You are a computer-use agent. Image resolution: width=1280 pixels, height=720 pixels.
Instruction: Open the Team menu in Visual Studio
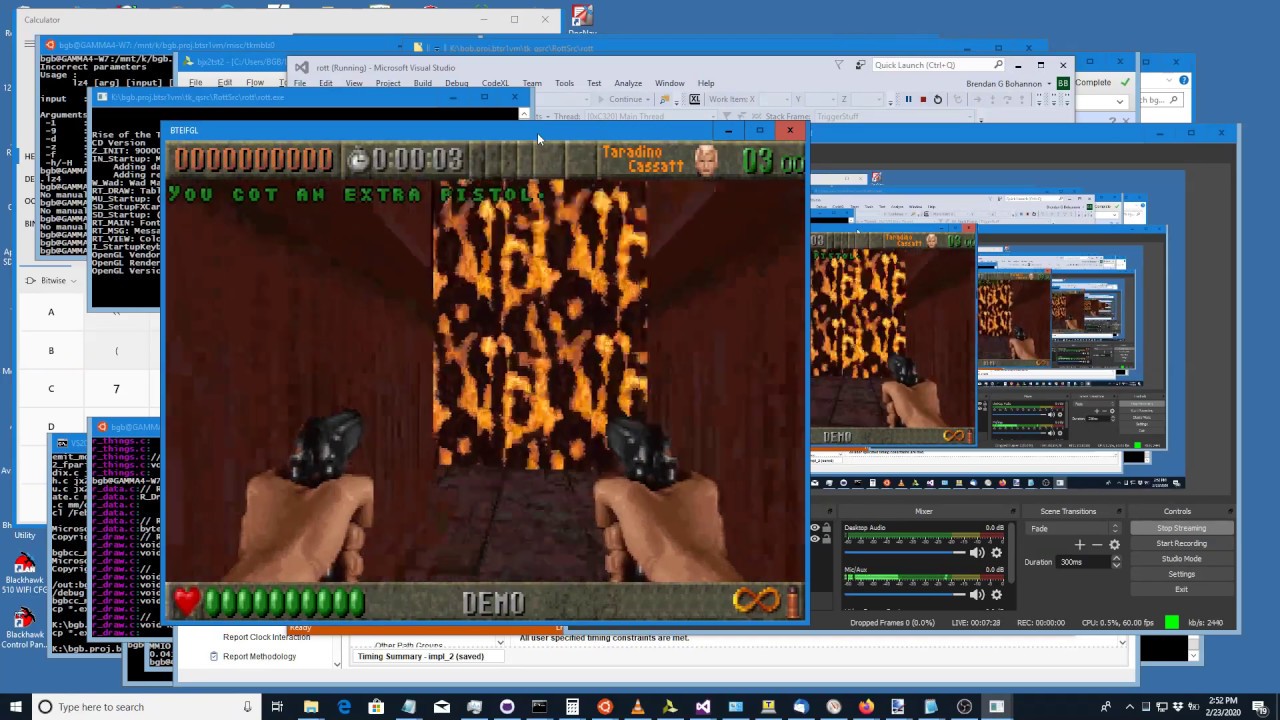(x=532, y=83)
